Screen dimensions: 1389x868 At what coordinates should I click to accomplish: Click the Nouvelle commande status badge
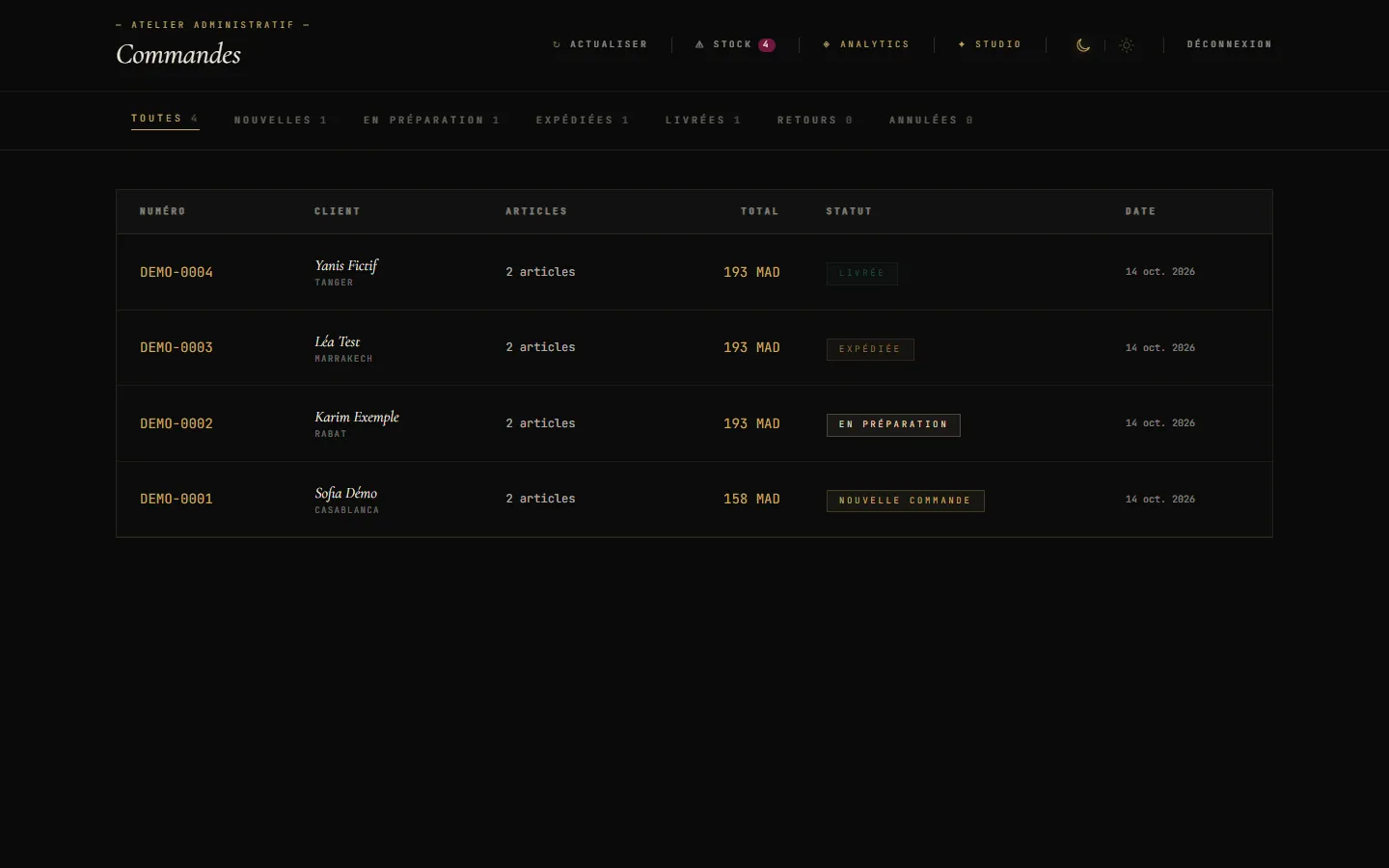pos(905,501)
